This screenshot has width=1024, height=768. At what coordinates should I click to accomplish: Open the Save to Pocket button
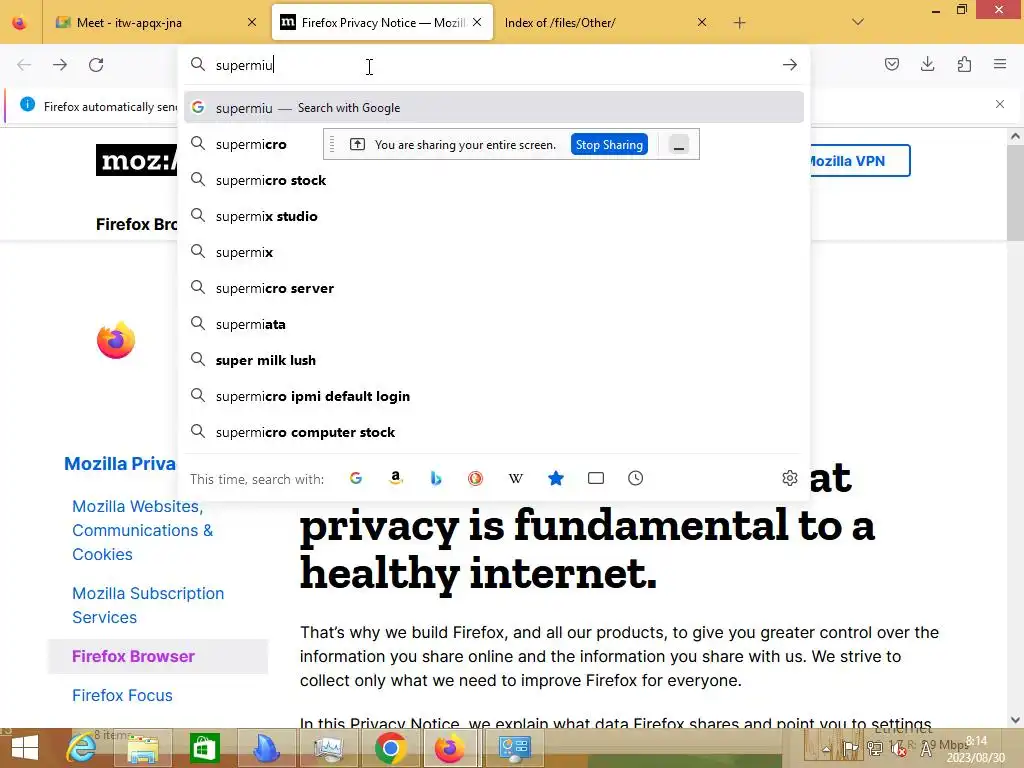click(891, 64)
